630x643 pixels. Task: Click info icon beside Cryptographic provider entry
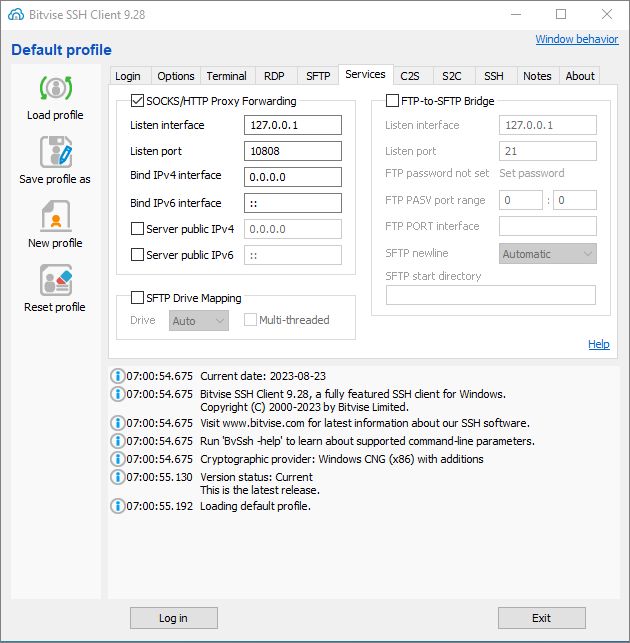pyautogui.click(x=117, y=458)
